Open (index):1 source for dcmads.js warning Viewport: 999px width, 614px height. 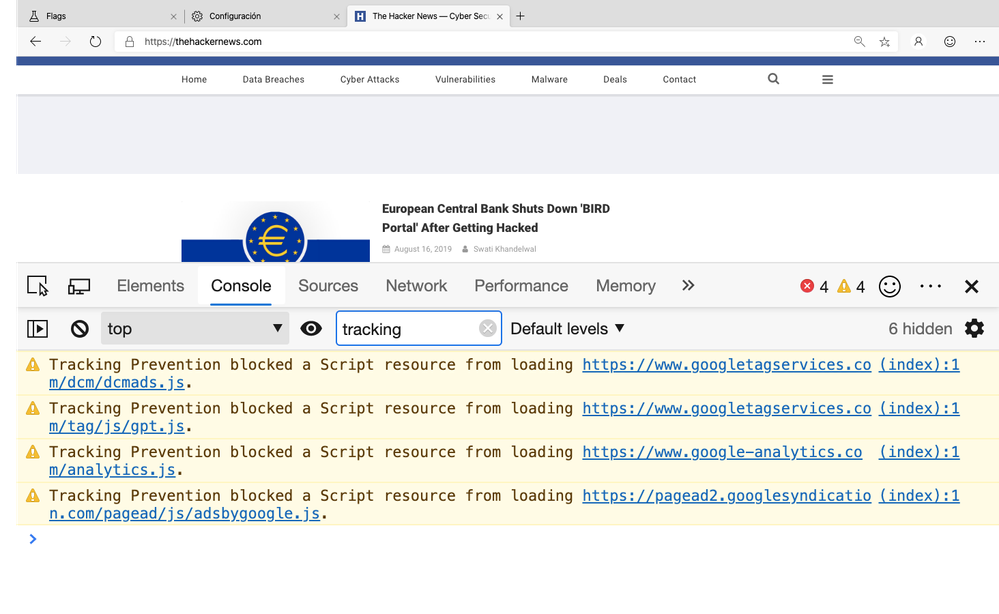(919, 365)
